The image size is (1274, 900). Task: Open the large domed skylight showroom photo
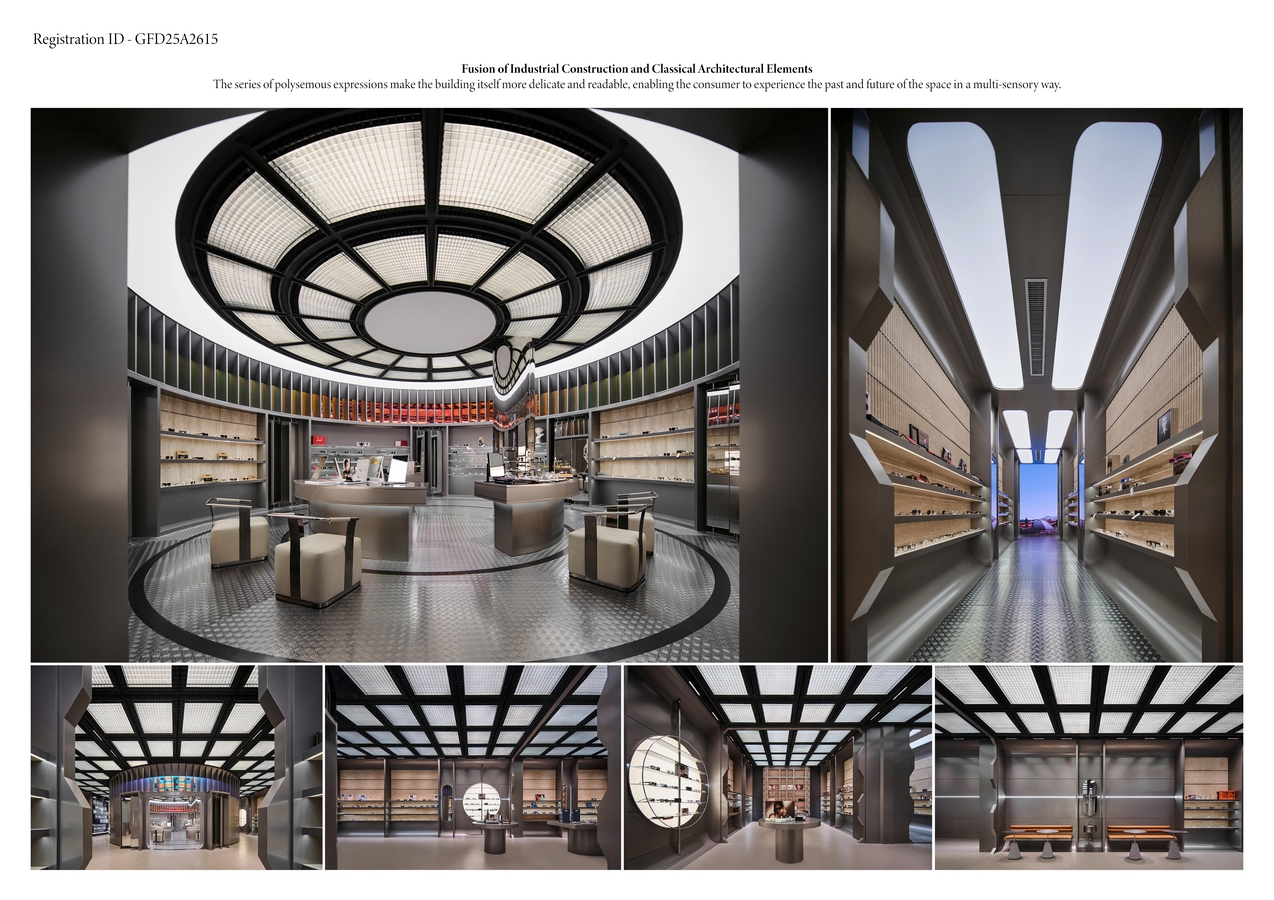pyautogui.click(x=429, y=385)
